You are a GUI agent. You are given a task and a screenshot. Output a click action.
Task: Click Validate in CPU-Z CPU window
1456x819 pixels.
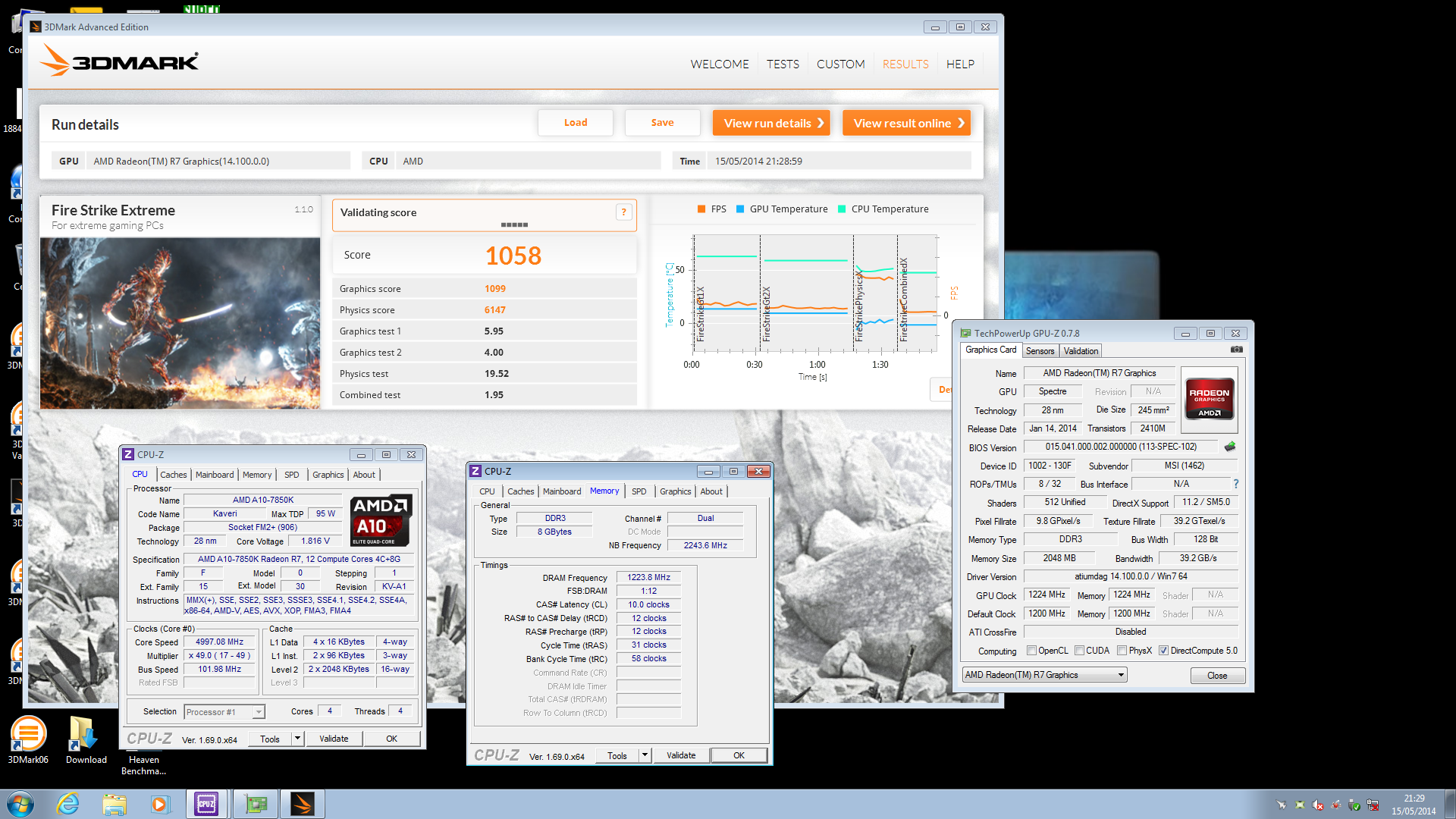334,739
